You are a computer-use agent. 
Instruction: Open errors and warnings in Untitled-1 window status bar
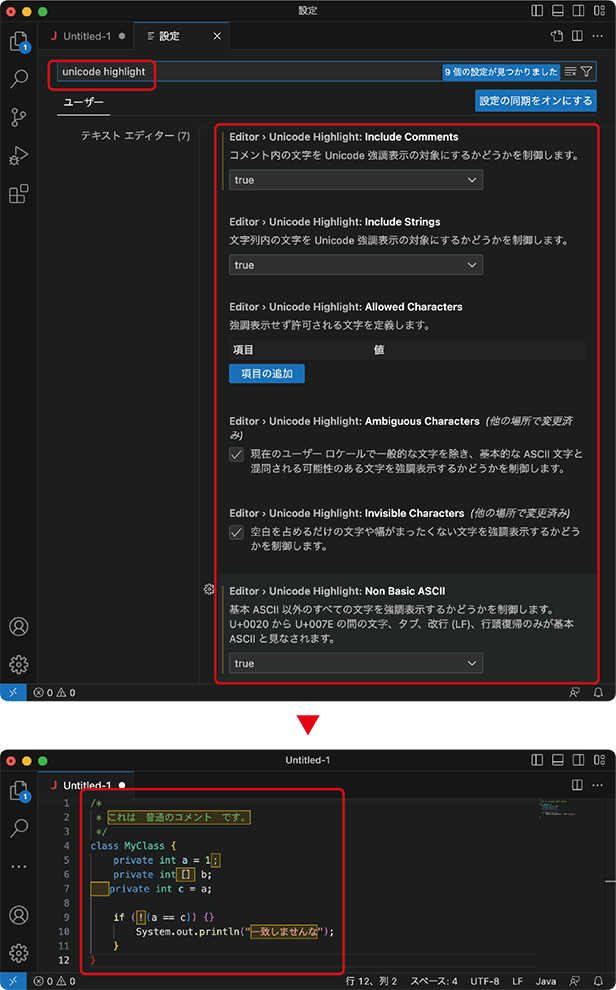(54, 981)
